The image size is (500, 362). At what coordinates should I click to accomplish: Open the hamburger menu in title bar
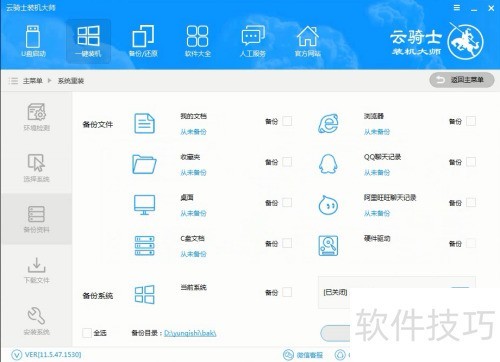457,8
